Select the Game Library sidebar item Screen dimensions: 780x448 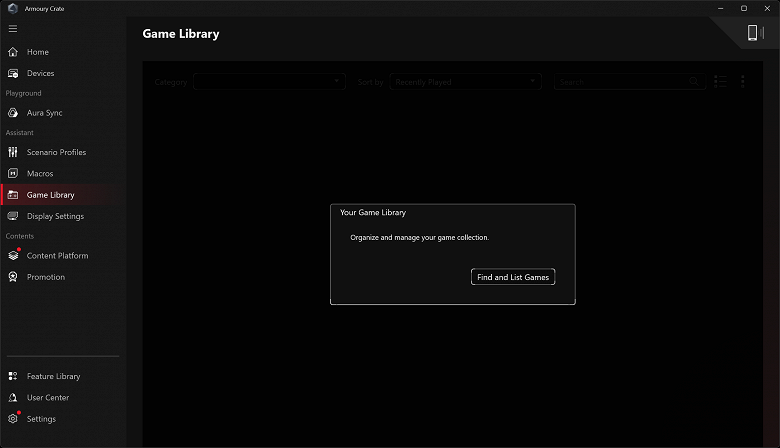click(51, 195)
